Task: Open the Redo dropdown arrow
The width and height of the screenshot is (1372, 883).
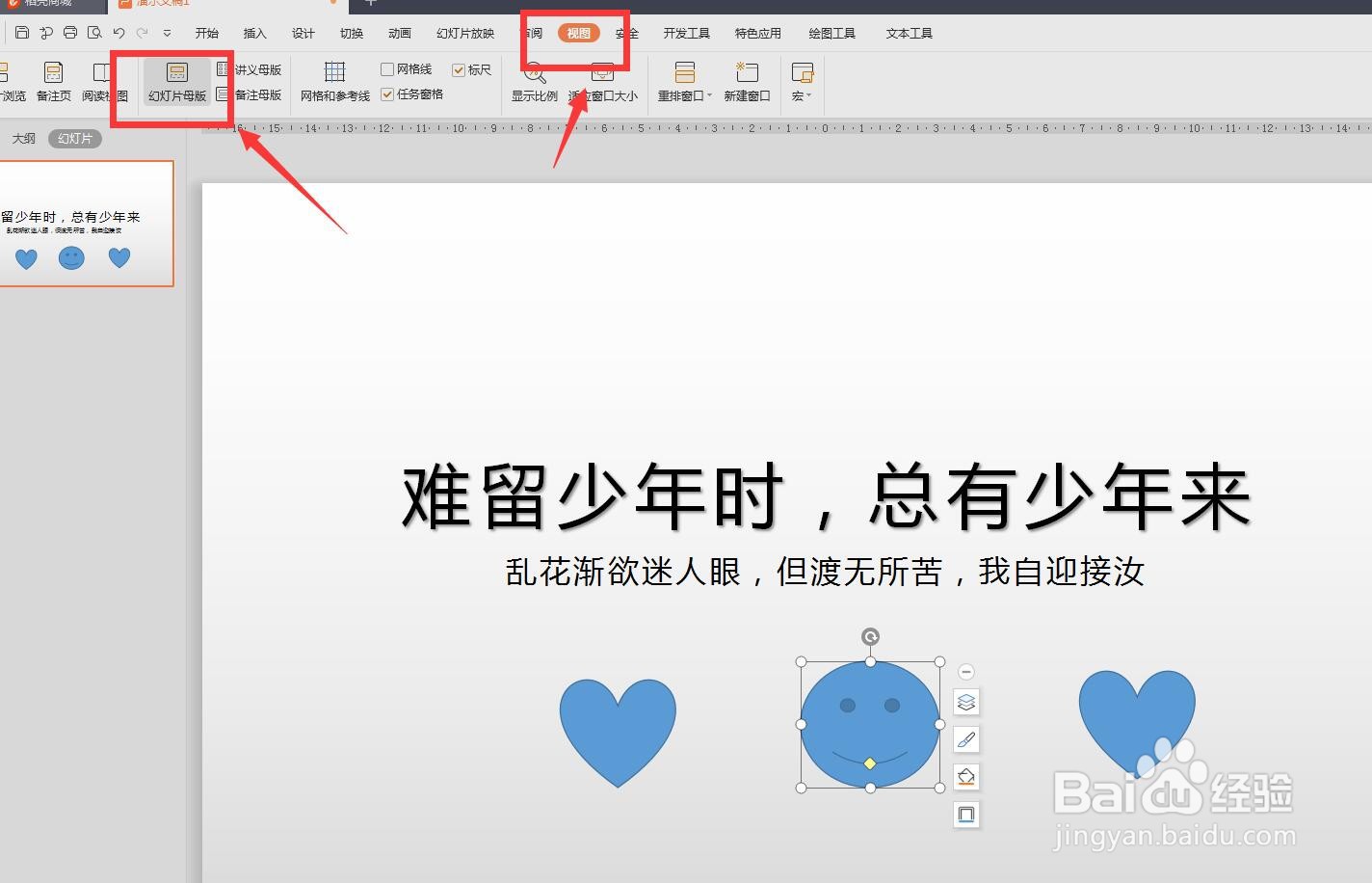Action: point(166,32)
